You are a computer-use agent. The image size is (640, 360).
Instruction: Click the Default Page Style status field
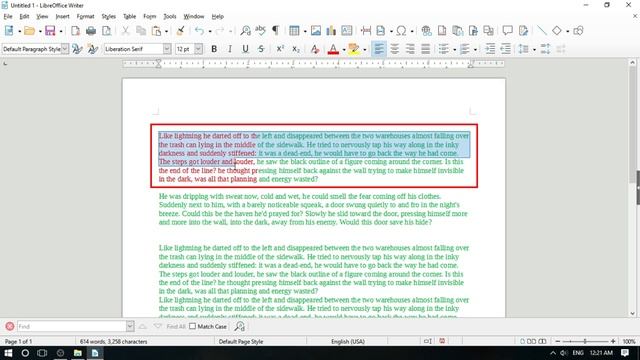[x=241, y=341]
